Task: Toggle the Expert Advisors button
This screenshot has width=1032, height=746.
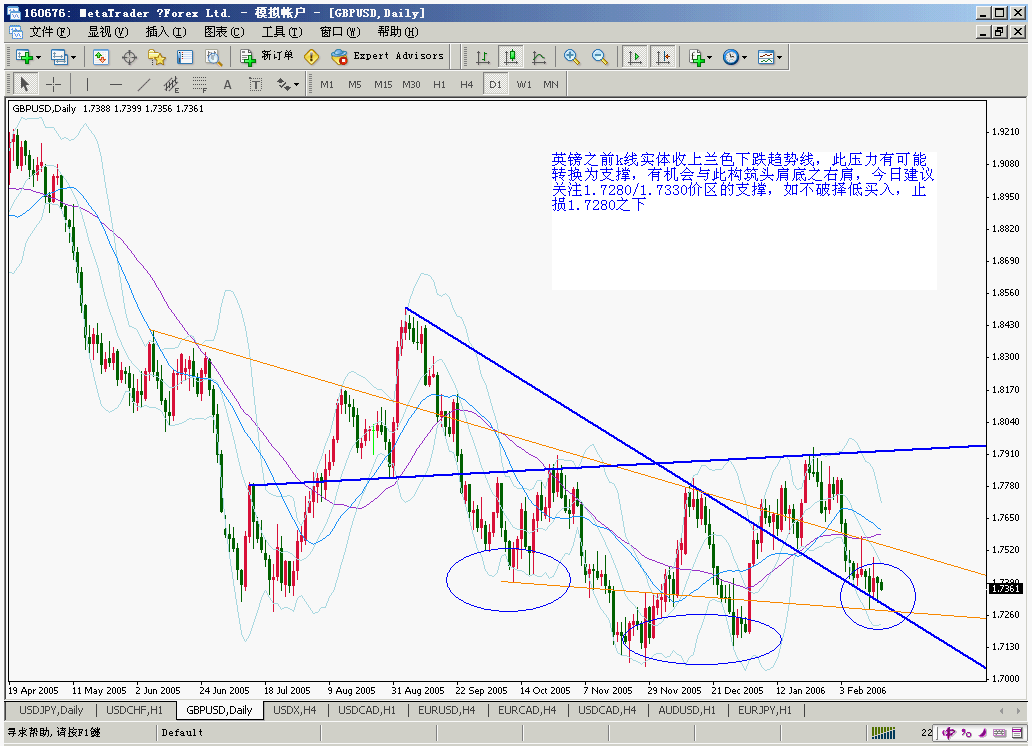Action: point(387,57)
